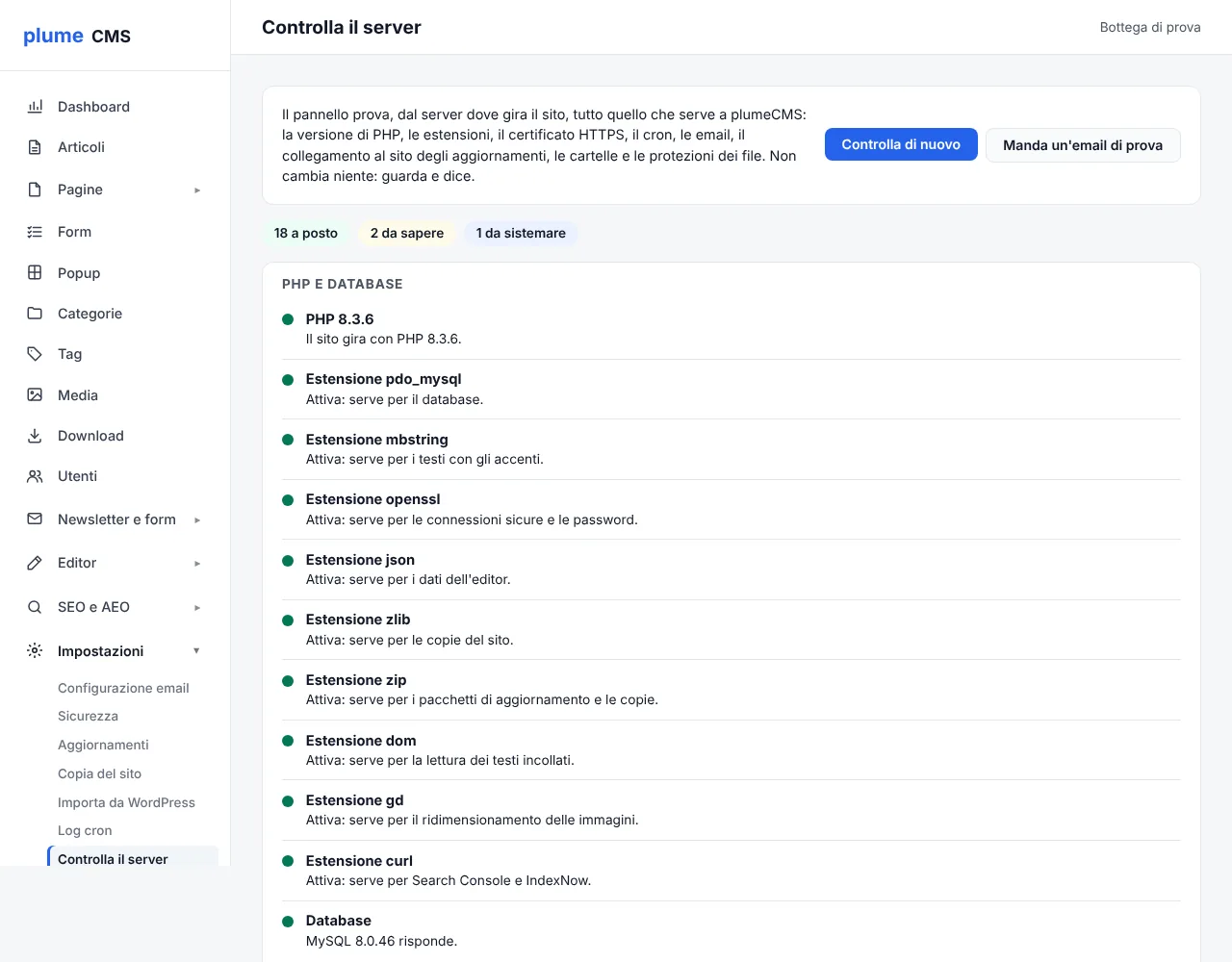Click the Popup grid icon

pos(35,272)
